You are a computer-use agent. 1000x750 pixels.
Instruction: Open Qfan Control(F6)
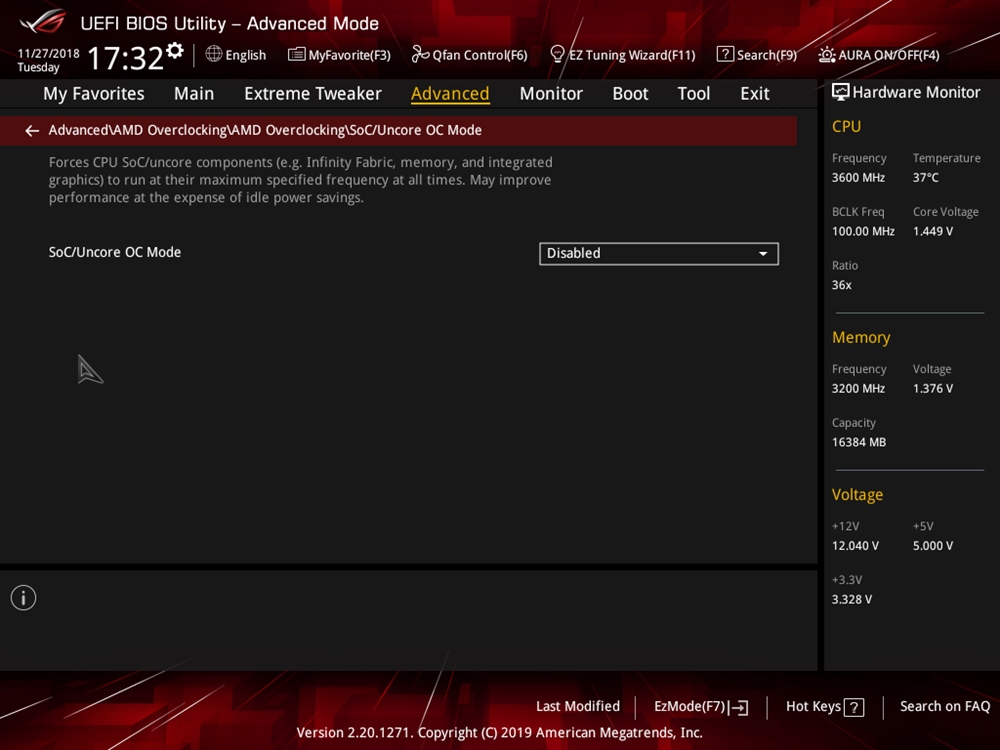[469, 55]
